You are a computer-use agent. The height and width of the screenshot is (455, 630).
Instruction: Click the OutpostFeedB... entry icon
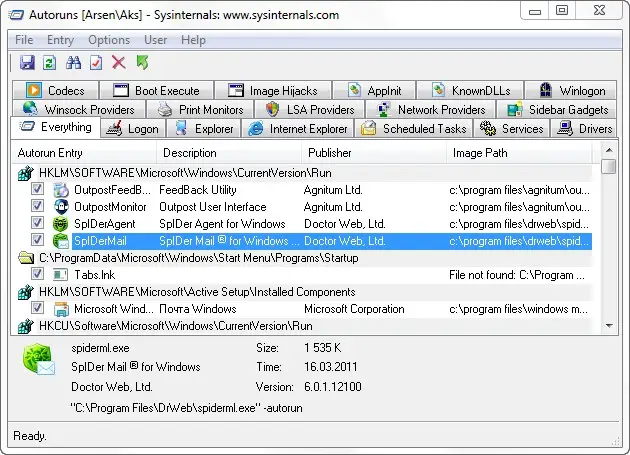click(61, 190)
